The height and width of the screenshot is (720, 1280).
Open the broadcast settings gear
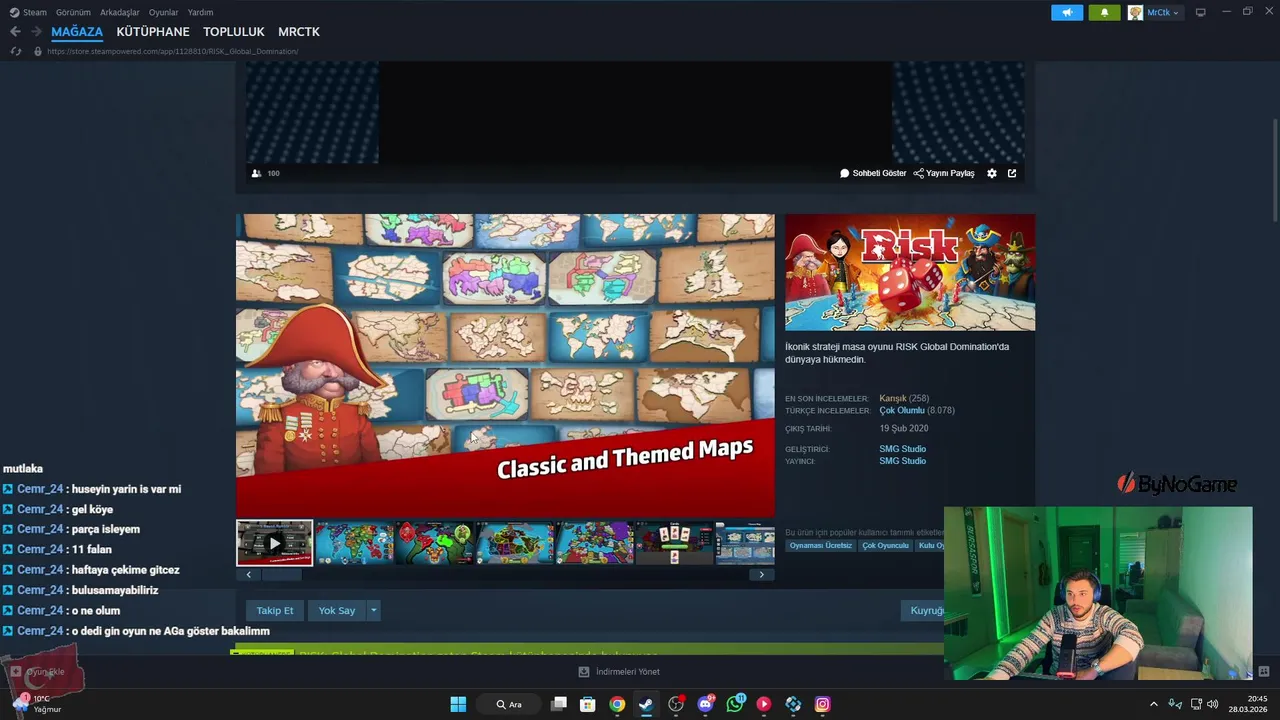(x=992, y=173)
